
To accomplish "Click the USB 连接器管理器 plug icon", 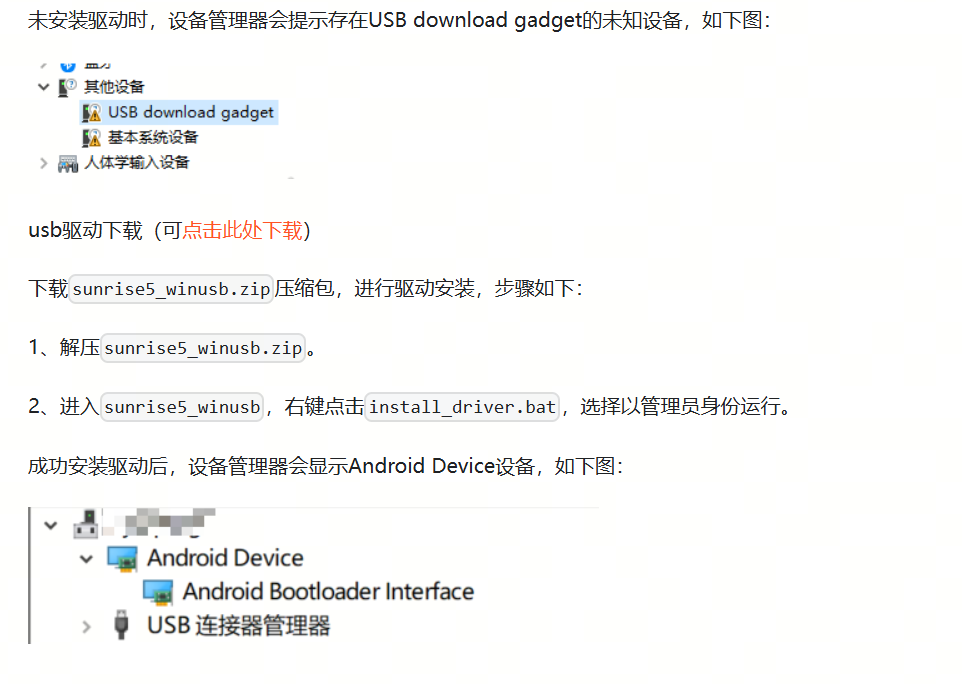I will pyautogui.click(x=121, y=625).
